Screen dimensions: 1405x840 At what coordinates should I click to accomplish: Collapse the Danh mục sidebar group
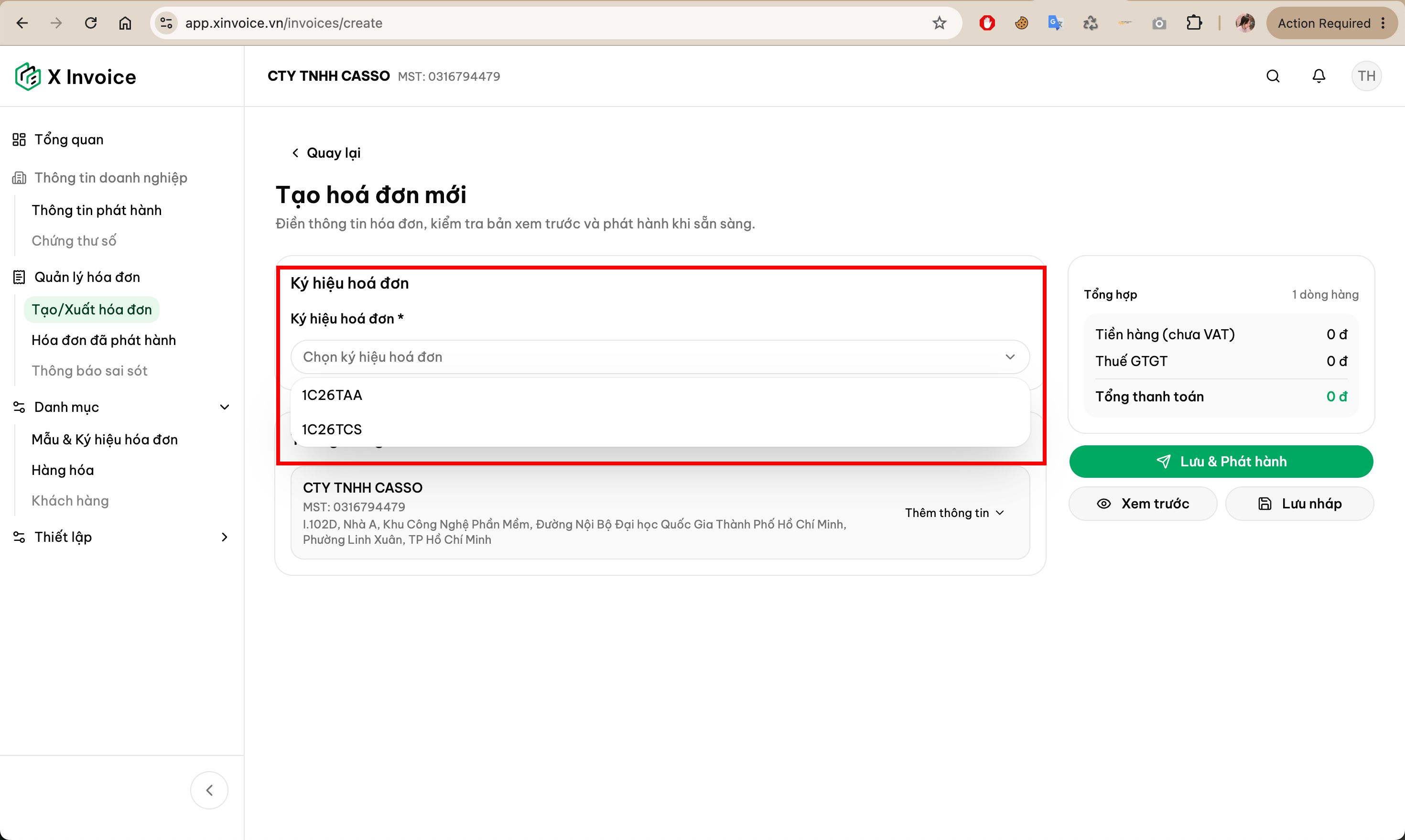[x=224, y=407]
